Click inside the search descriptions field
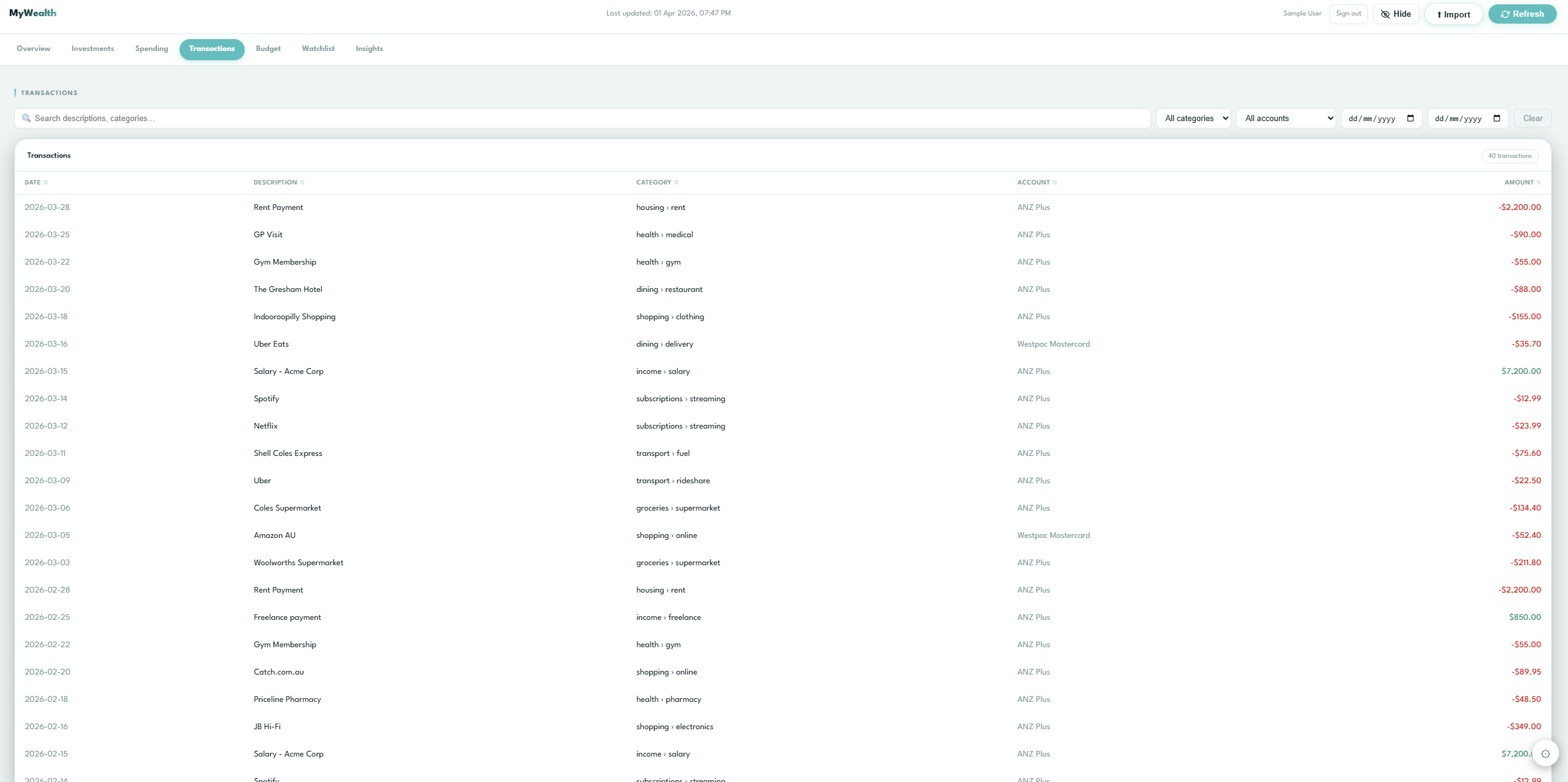 click(x=186, y=118)
